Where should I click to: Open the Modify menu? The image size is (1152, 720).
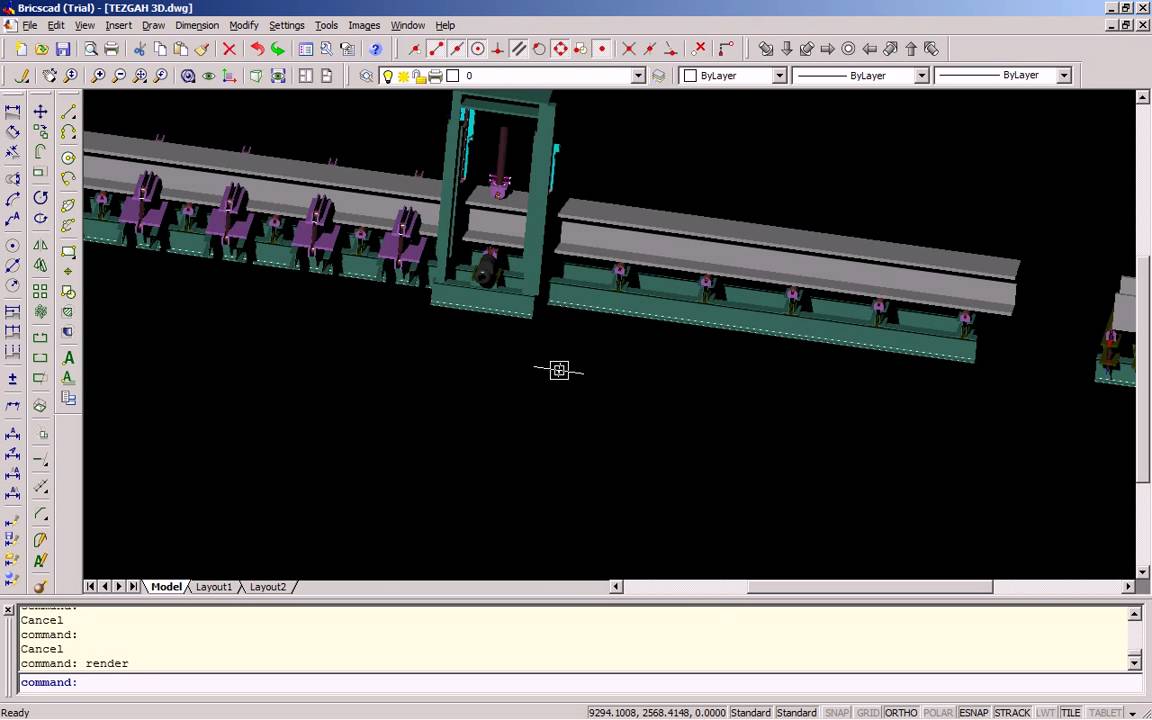pos(244,25)
